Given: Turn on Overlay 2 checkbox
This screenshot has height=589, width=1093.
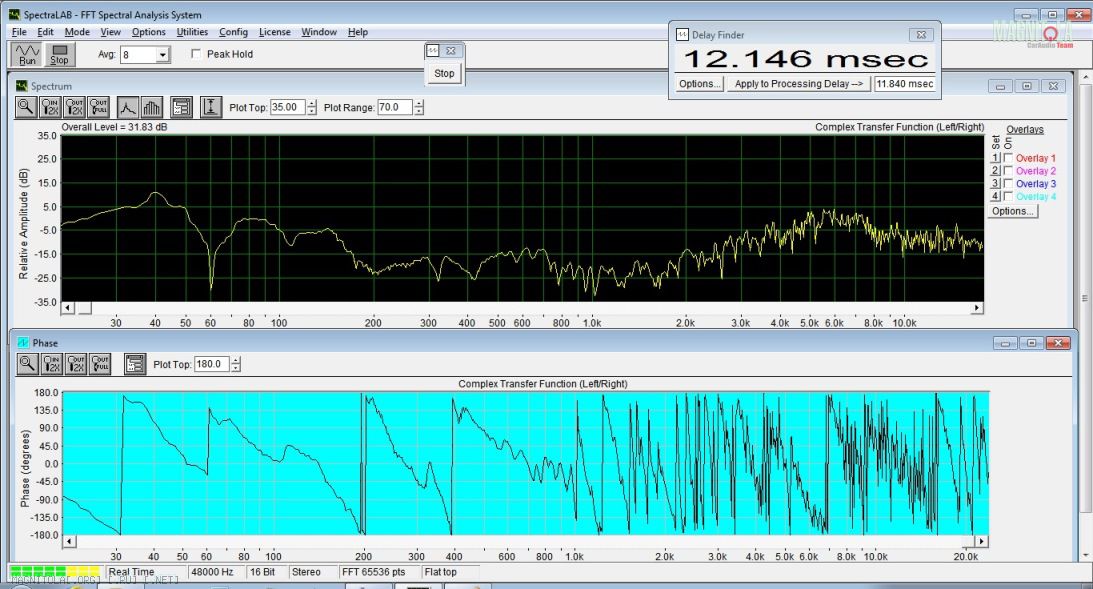Looking at the screenshot, I should point(1008,171).
